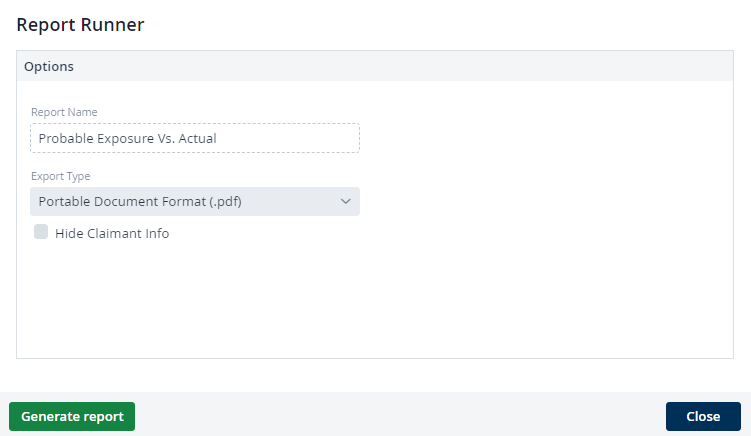The width and height of the screenshot is (751, 436).
Task: Click after the word Actual in Report Name
Action: pyautogui.click(x=220, y=138)
